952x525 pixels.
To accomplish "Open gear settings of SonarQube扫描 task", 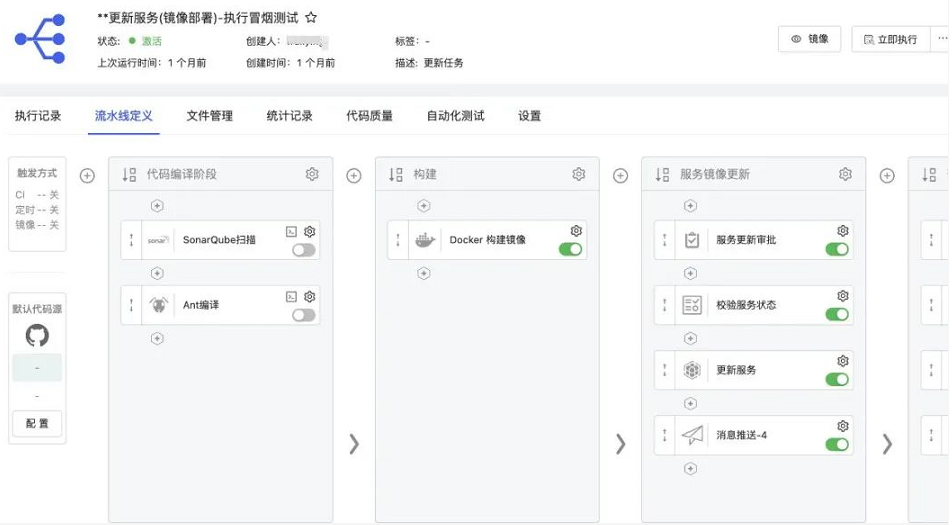I will pyautogui.click(x=310, y=231).
